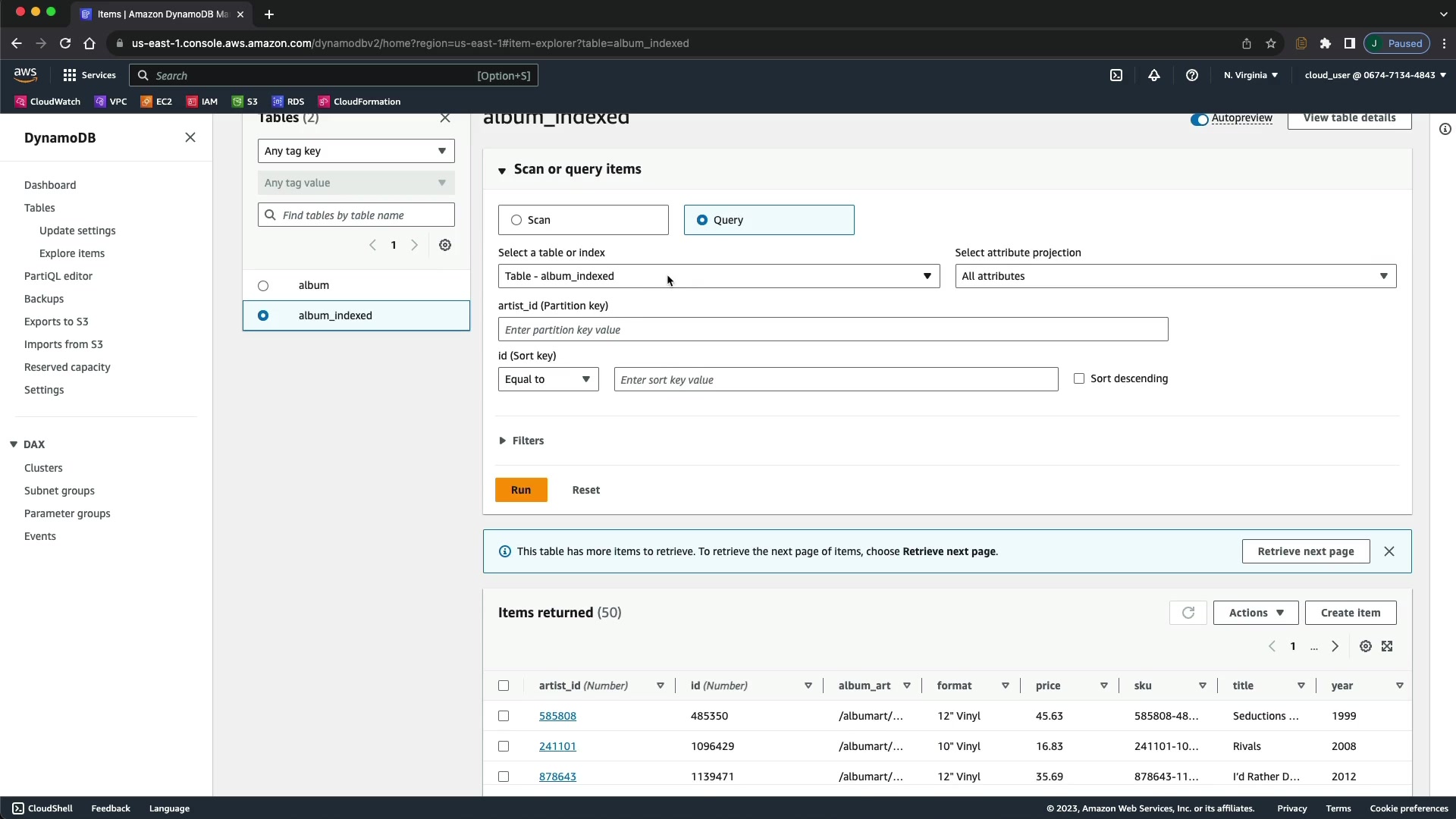Open the table or index dropdown

[718, 276]
